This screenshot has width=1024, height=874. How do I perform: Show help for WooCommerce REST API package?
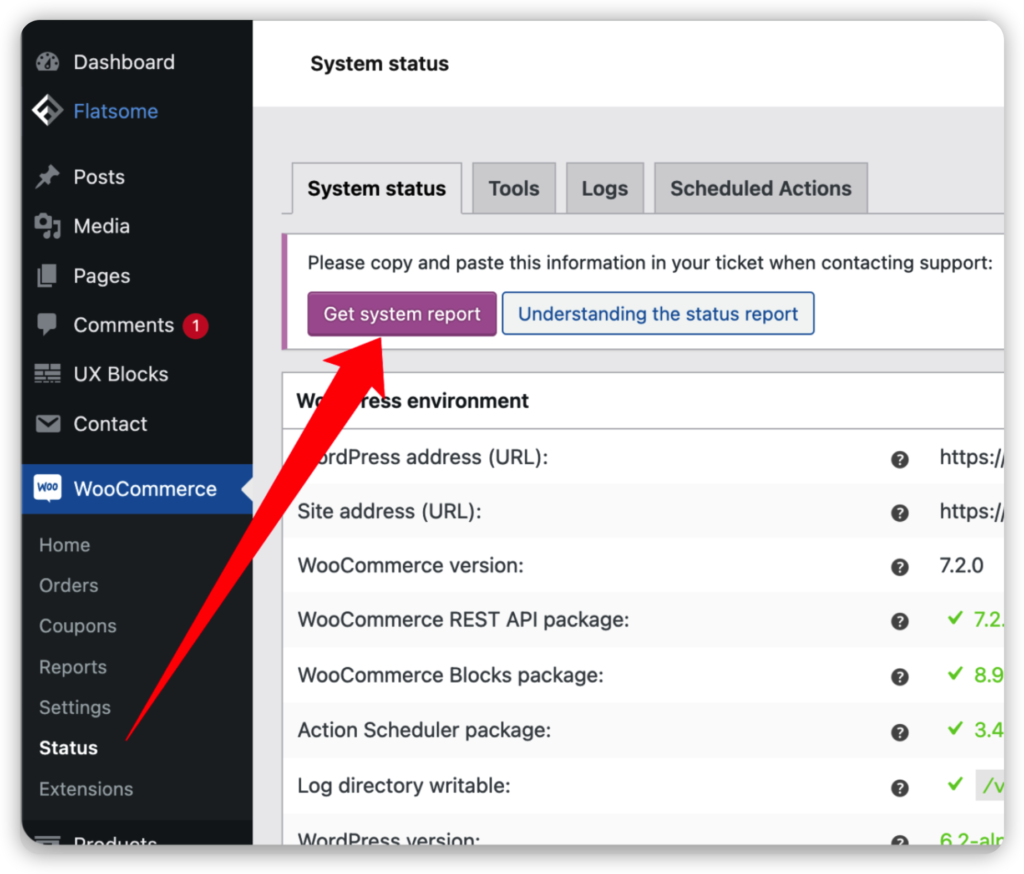click(900, 621)
